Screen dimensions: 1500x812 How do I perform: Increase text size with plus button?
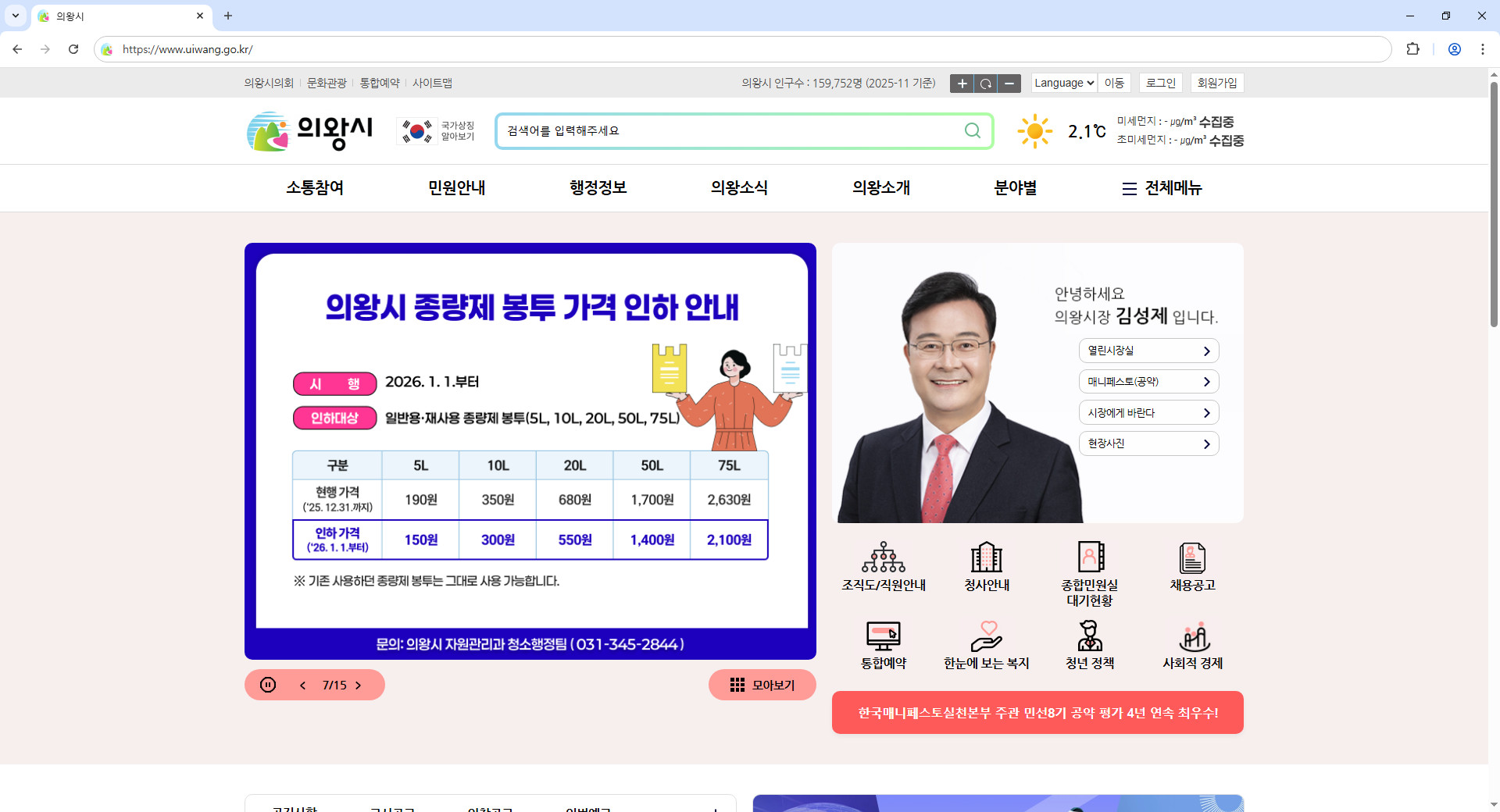[962, 84]
